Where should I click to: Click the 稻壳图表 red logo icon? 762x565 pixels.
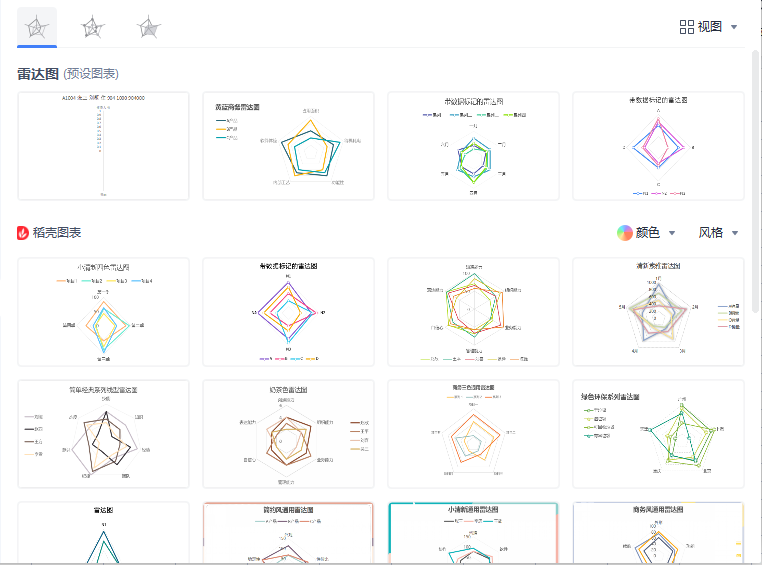coord(23,233)
